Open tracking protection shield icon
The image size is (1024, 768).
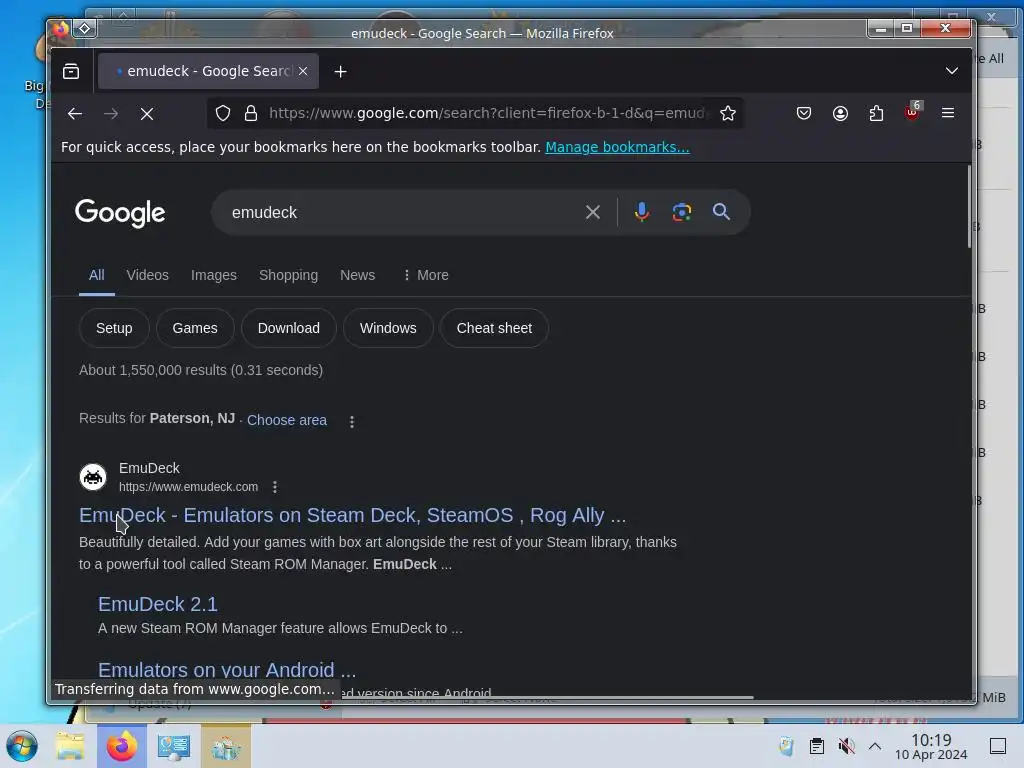[223, 113]
